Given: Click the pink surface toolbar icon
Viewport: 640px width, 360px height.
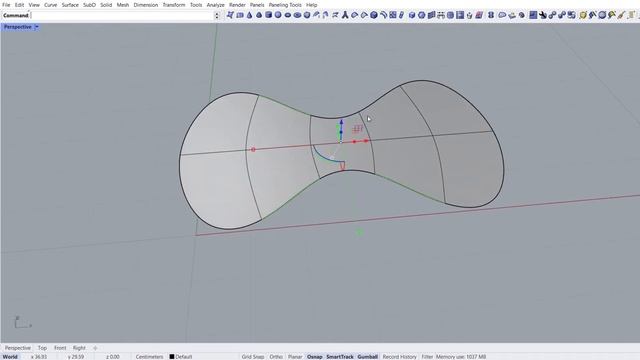Looking at the screenshot, I should click(x=479, y=15).
